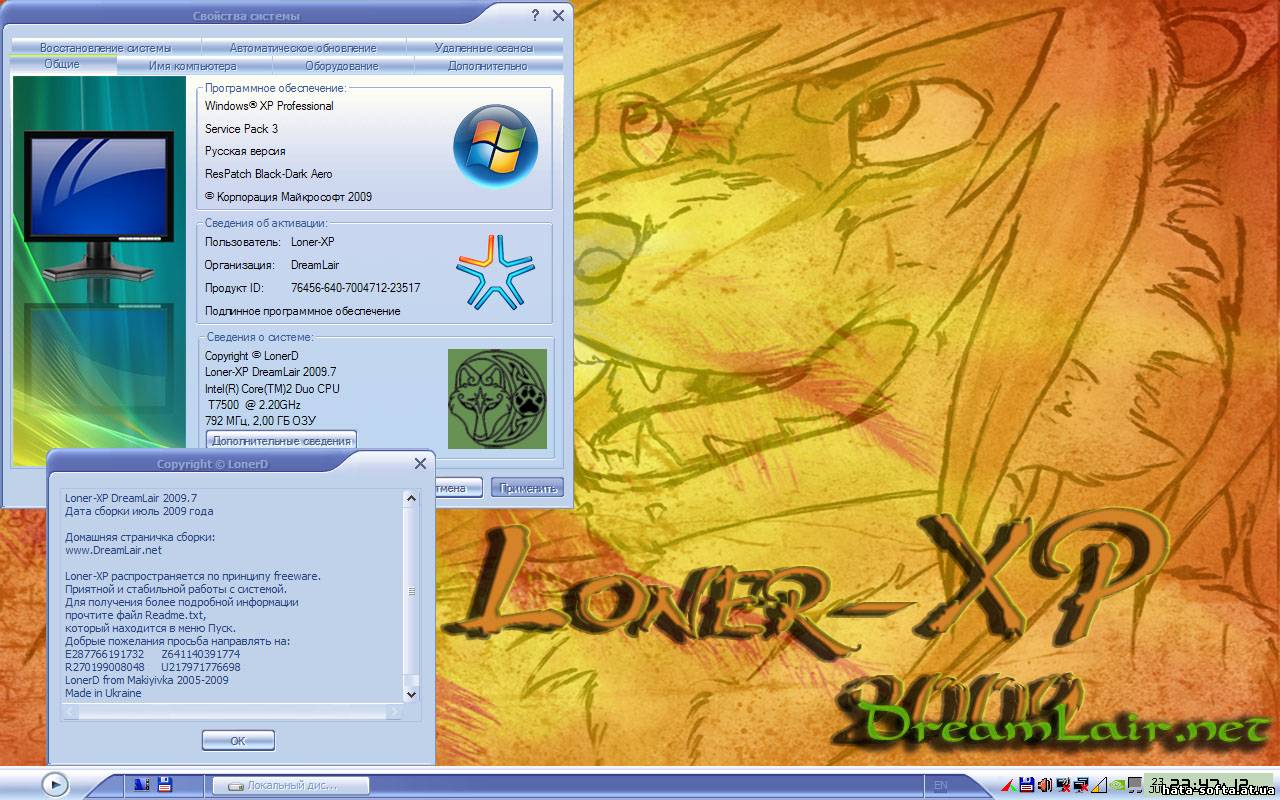Click the text 'Made in Ukraine'

103,693
